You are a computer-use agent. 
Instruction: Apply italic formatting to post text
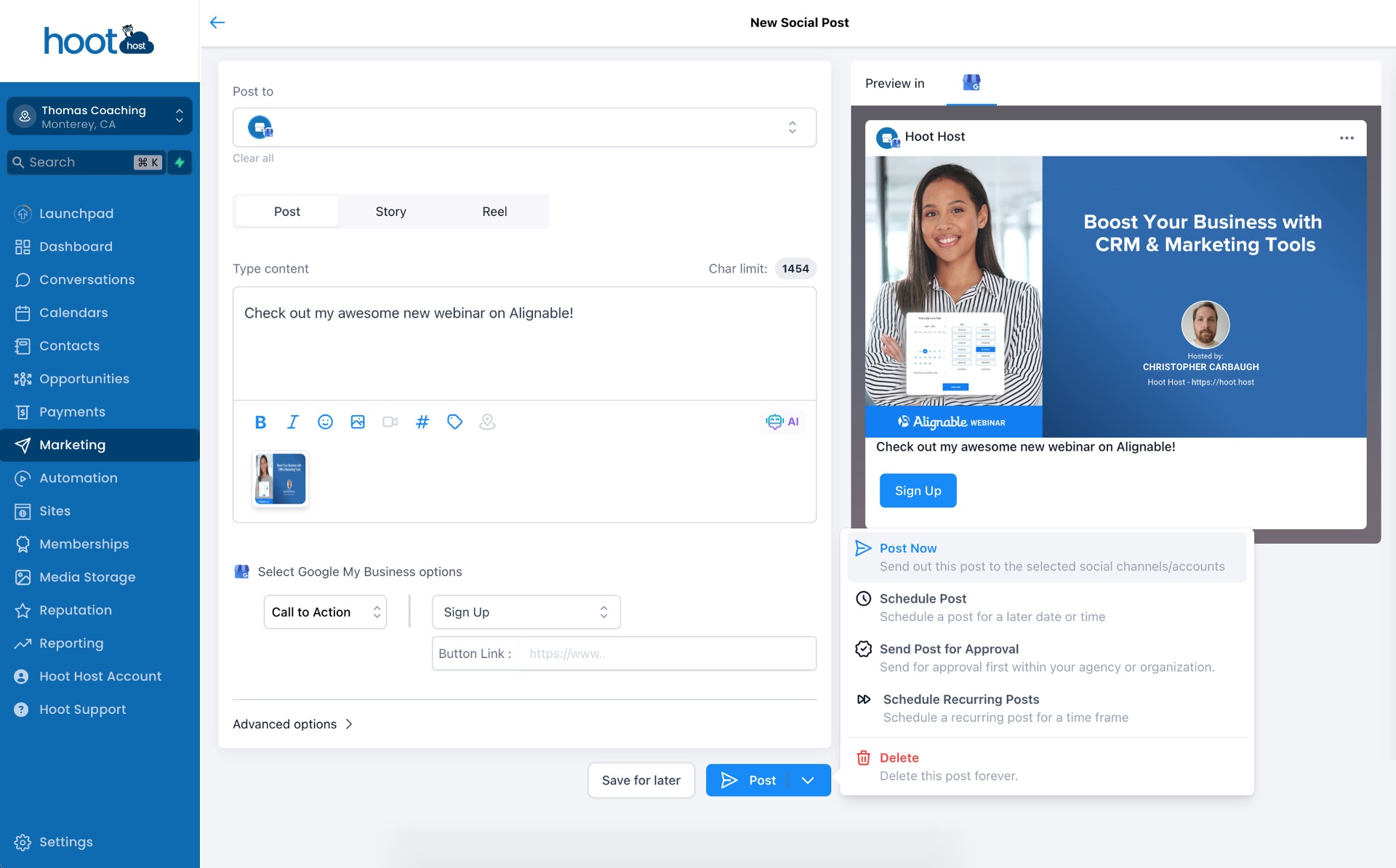pos(292,422)
